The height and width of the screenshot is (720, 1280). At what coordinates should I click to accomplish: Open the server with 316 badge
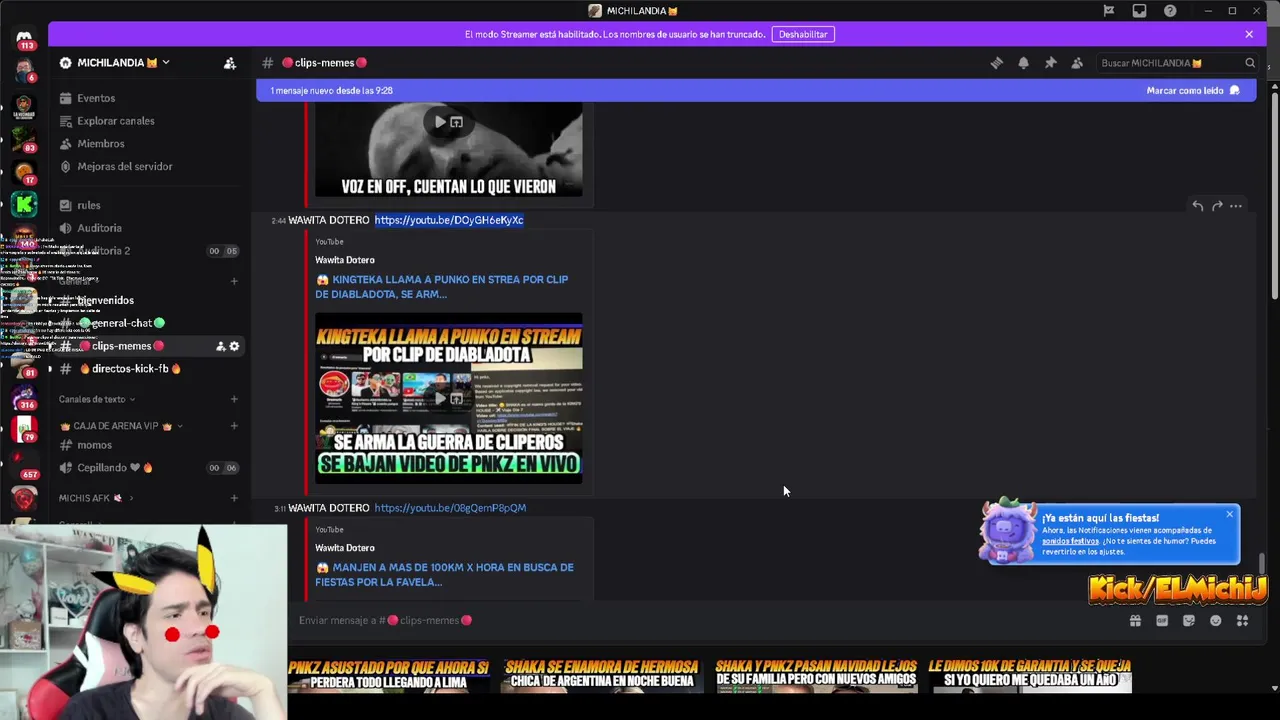pos(24,397)
